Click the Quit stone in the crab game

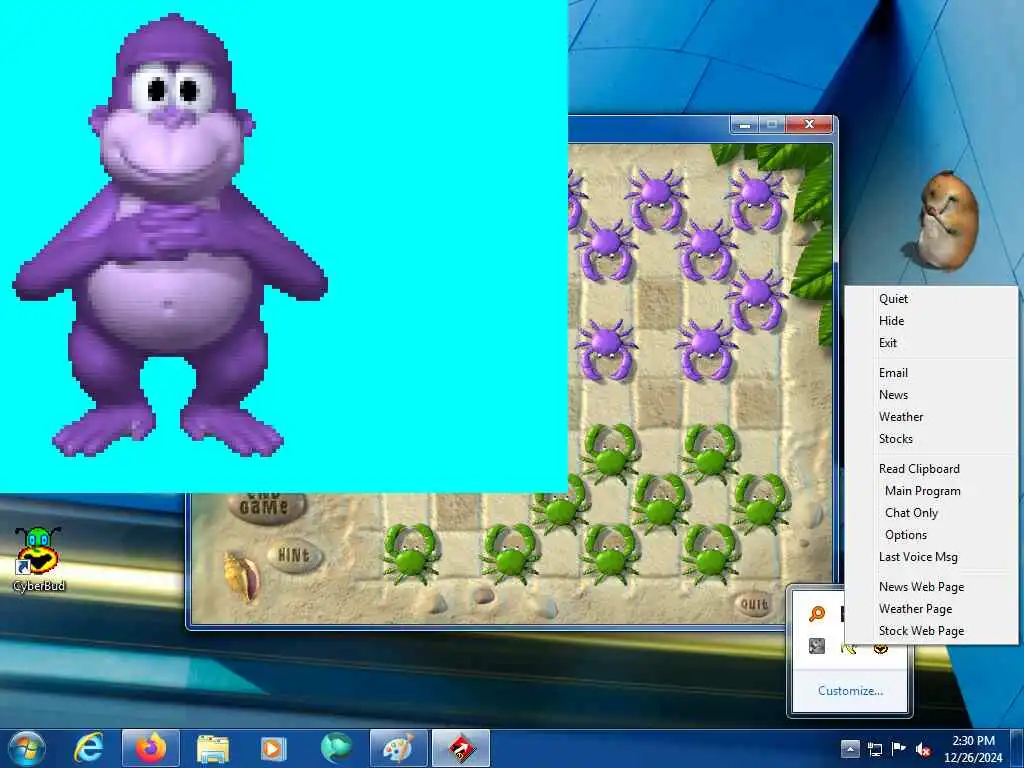[753, 604]
